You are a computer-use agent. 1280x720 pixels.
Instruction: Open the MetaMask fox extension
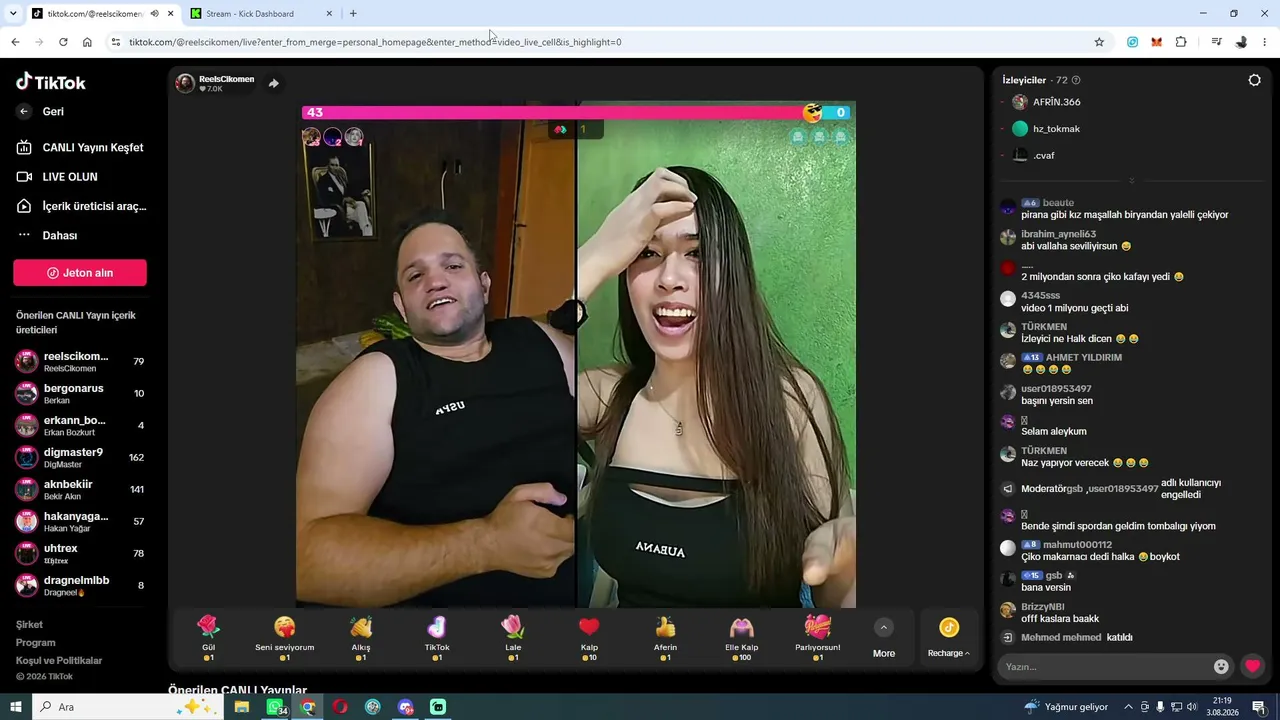coord(1156,42)
